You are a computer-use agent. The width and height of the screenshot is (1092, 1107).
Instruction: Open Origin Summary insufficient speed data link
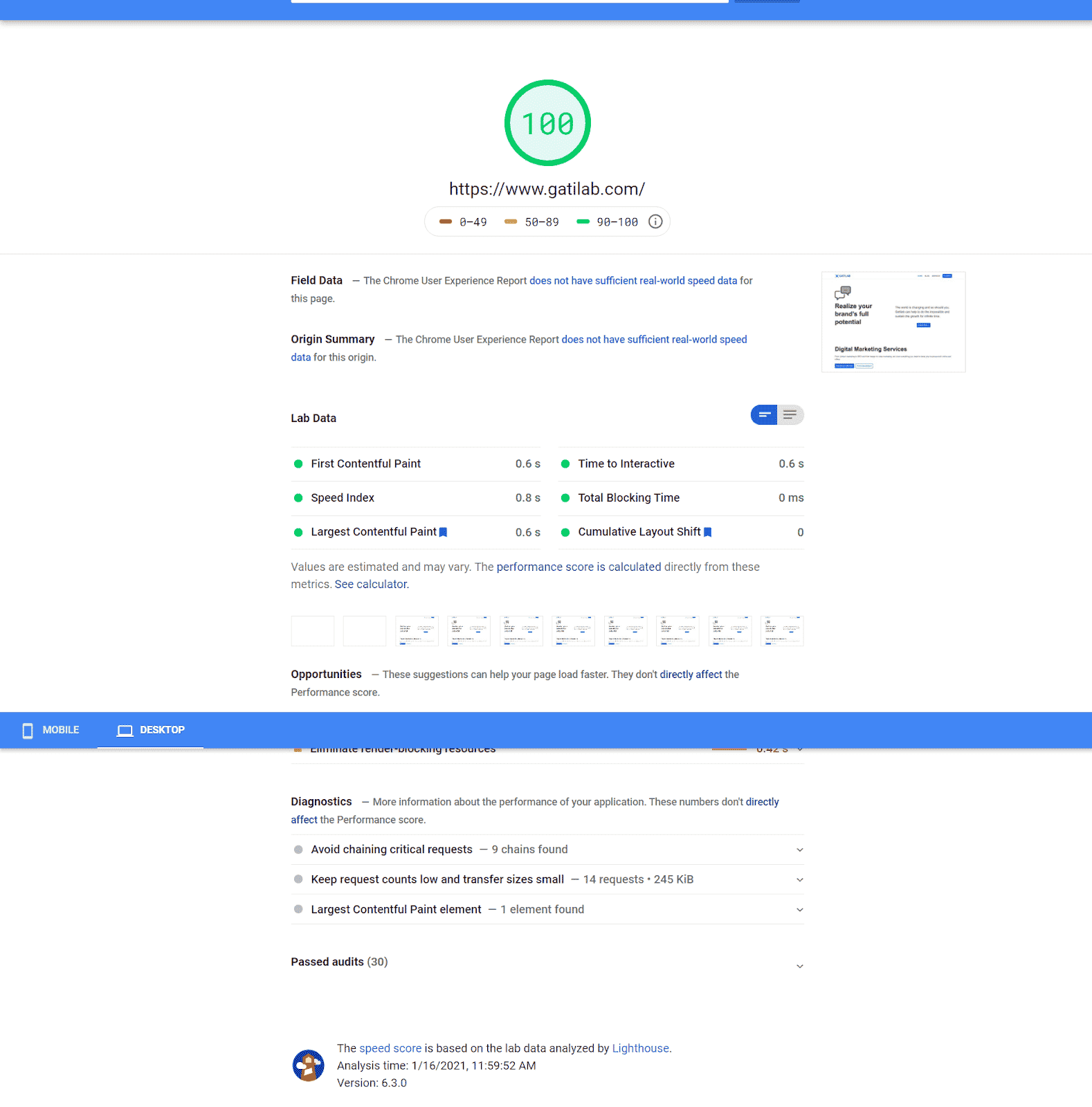pos(654,340)
